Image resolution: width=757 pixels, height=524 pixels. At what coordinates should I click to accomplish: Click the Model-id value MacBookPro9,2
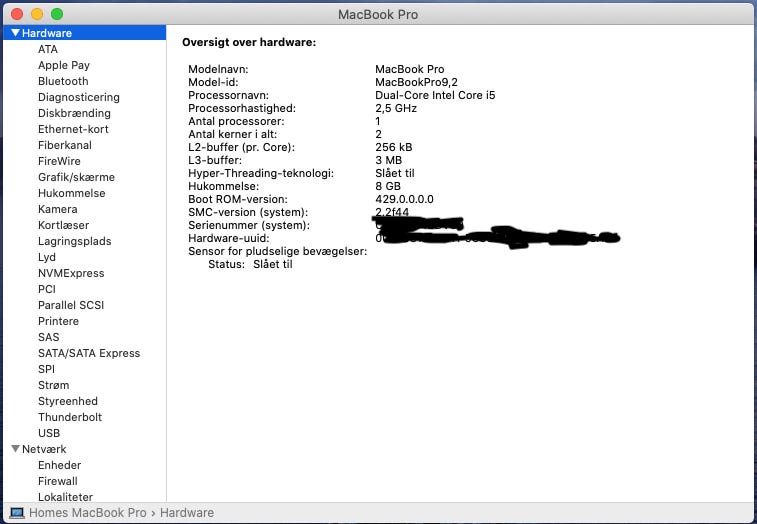click(416, 82)
